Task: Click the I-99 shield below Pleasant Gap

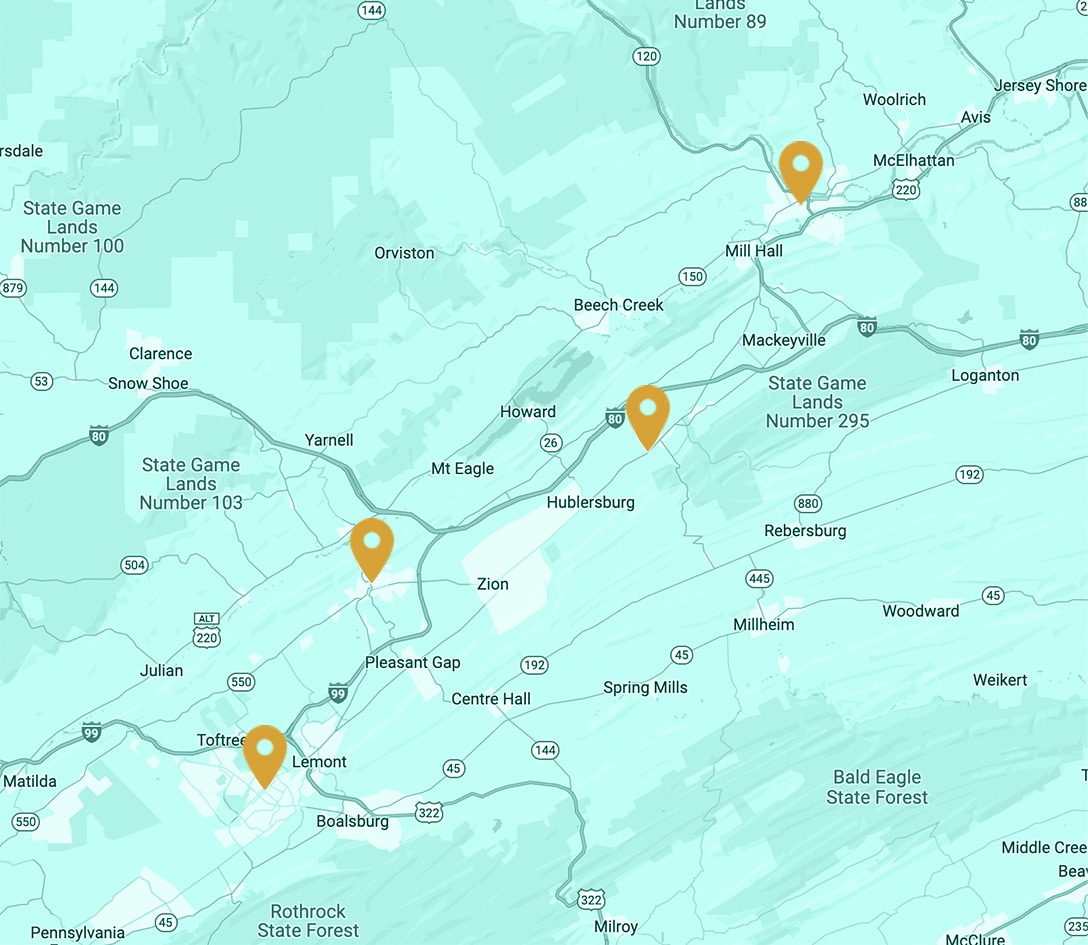Action: 337,693
